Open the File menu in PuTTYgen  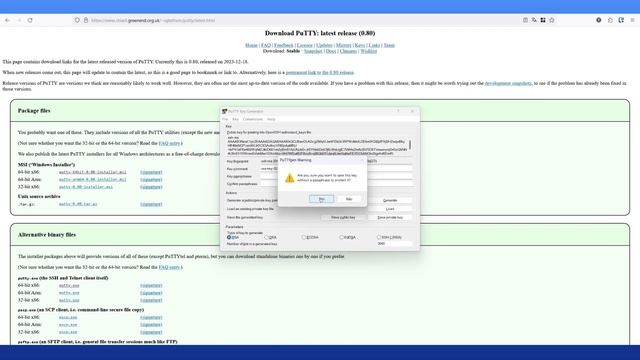coord(225,119)
